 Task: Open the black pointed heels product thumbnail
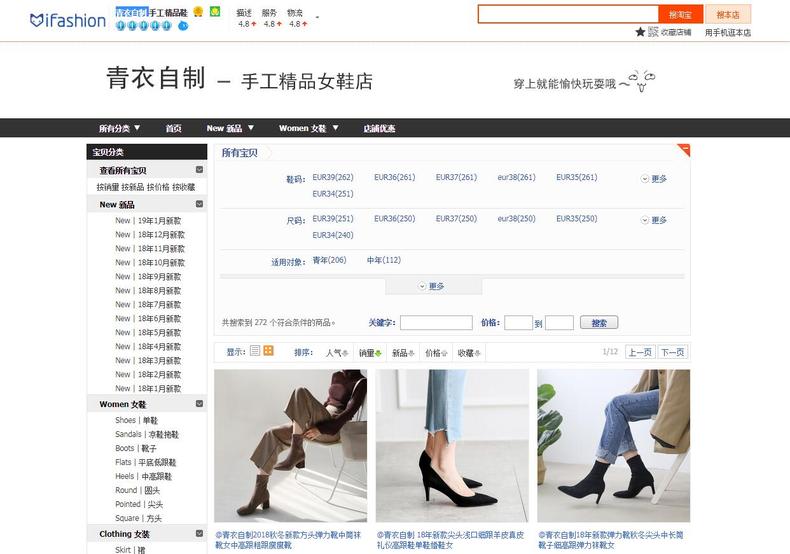452,446
